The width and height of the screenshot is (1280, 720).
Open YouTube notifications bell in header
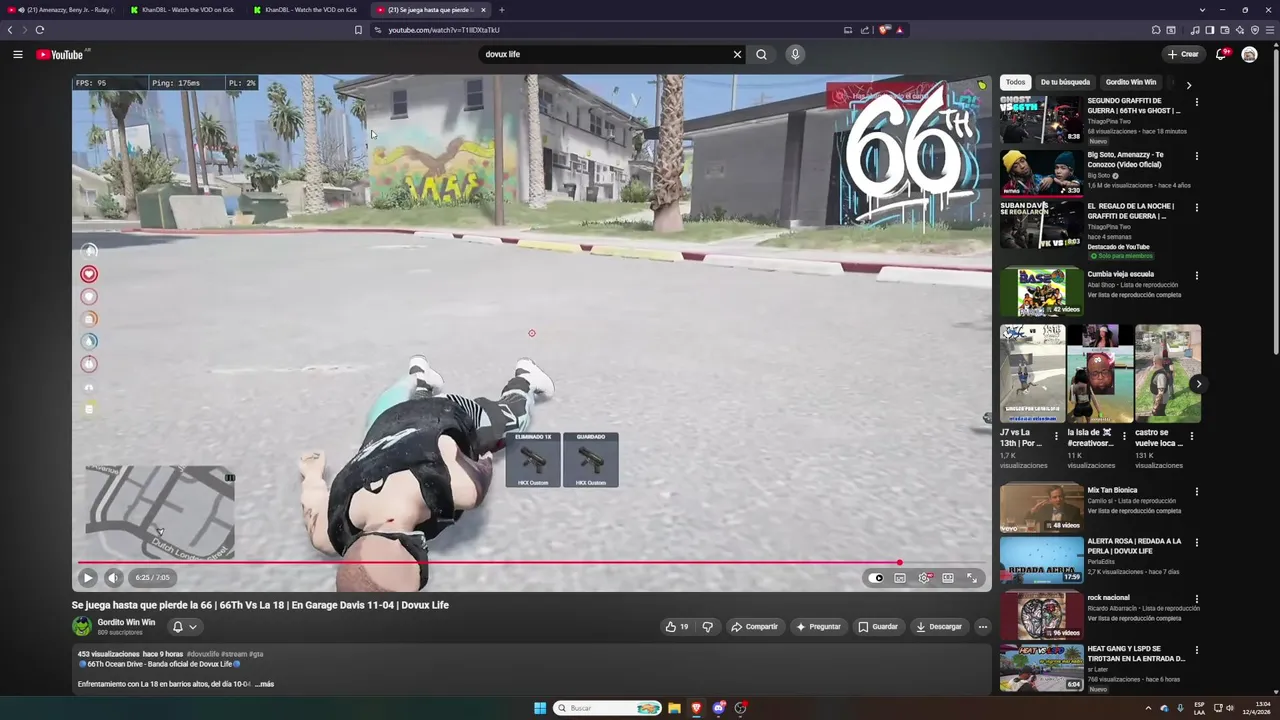(1221, 54)
